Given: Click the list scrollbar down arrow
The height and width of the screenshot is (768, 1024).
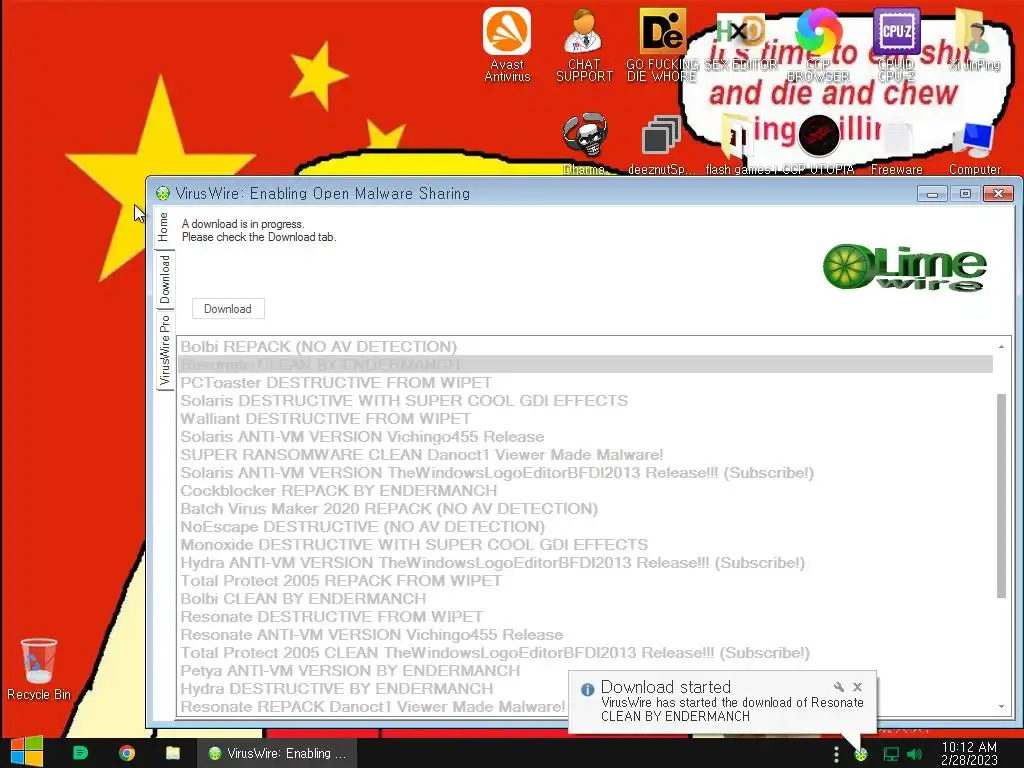Looking at the screenshot, I should (x=1001, y=707).
